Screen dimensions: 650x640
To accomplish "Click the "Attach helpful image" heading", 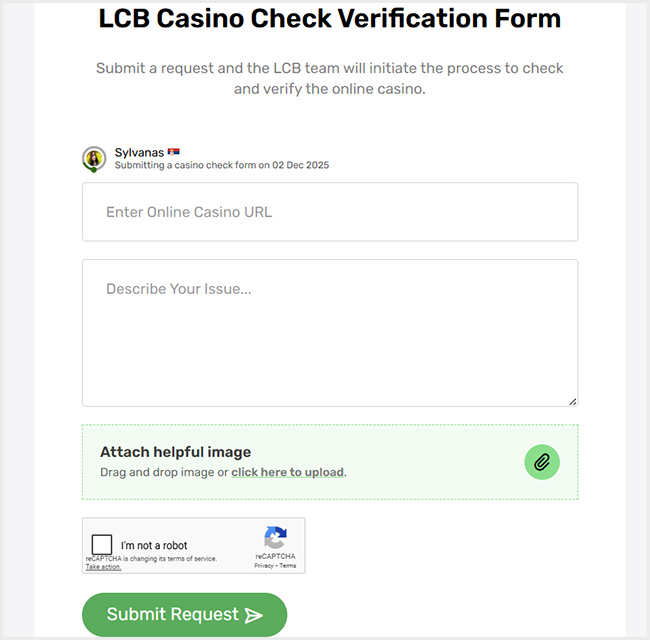I will pyautogui.click(x=175, y=452).
